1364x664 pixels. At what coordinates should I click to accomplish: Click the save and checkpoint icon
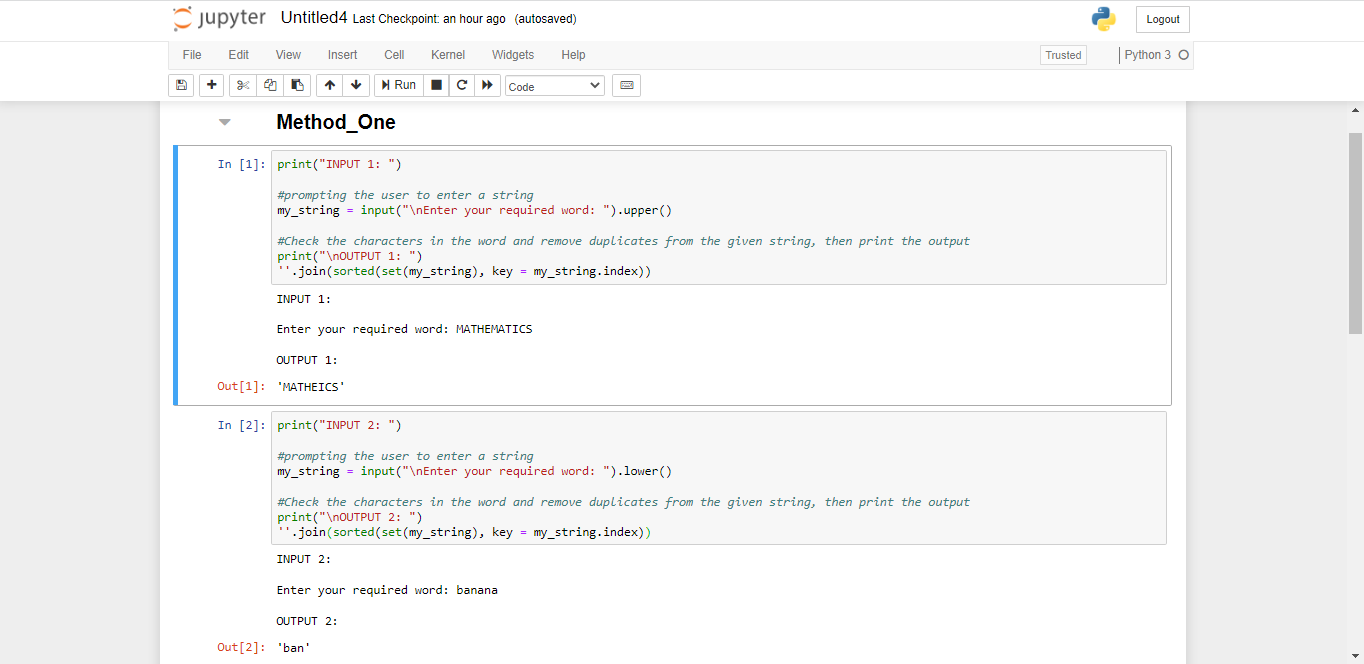point(181,86)
